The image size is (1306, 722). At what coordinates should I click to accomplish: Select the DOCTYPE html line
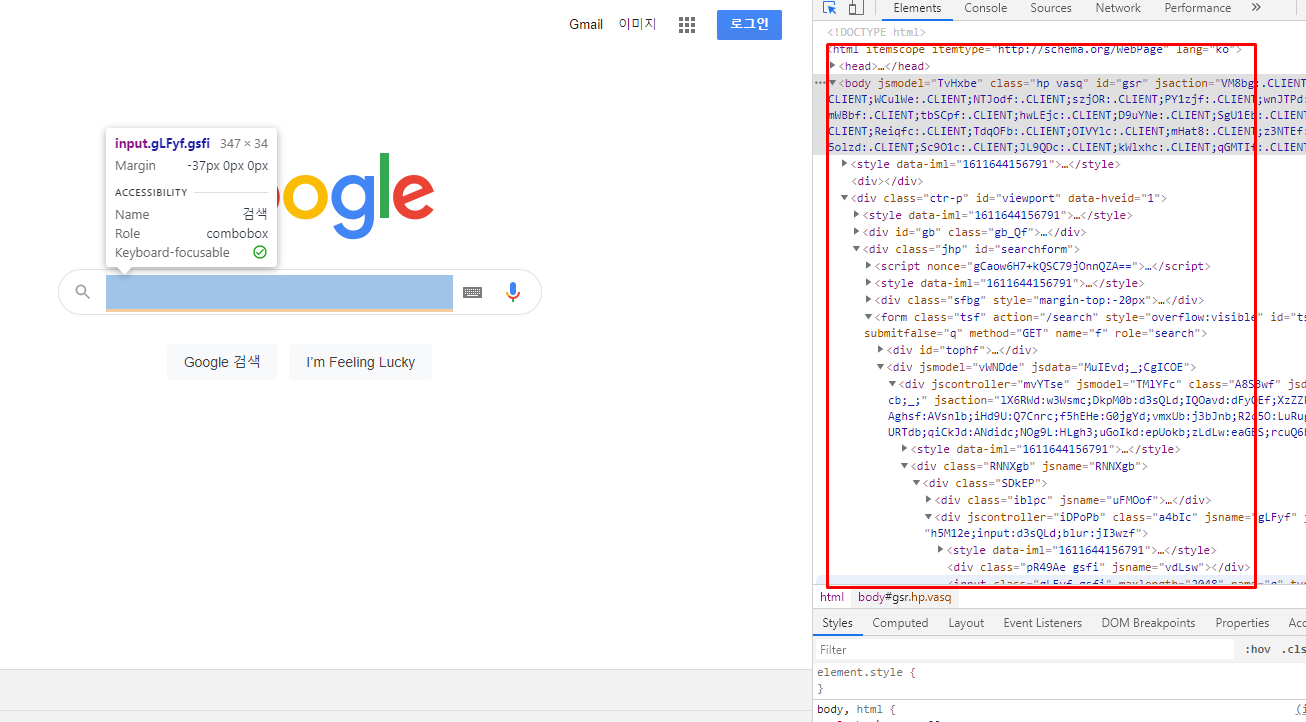tap(876, 32)
